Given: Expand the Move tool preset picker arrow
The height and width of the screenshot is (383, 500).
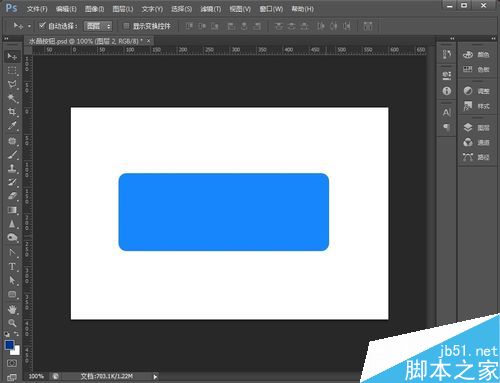Looking at the screenshot, I should tap(29, 26).
